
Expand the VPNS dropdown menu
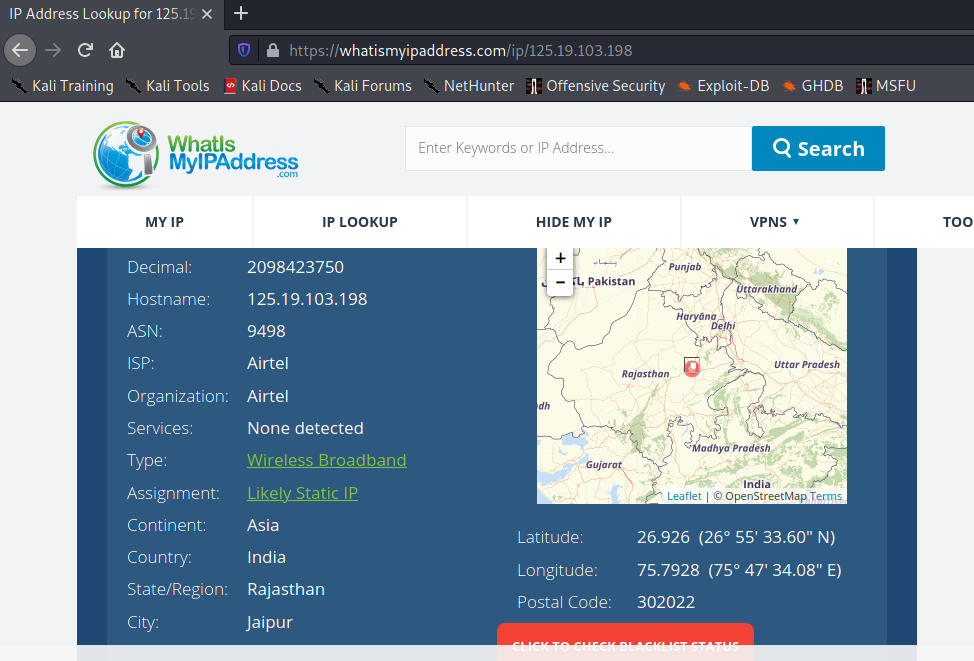point(775,222)
